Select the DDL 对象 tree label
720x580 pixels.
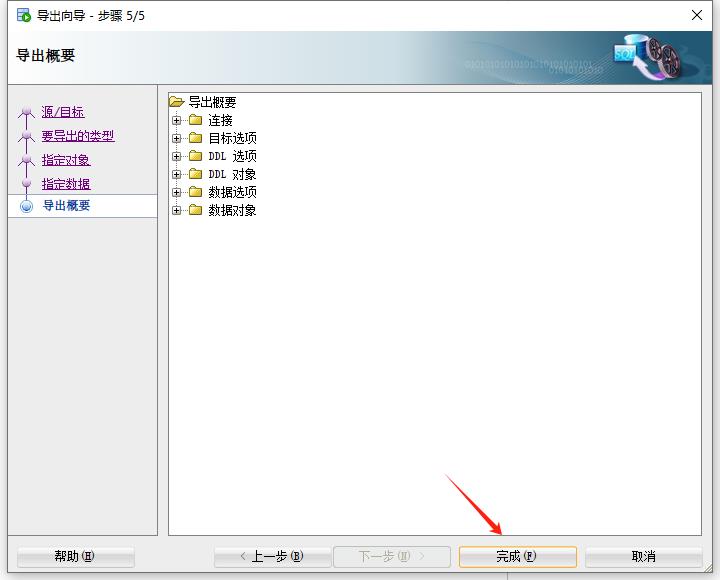232,174
